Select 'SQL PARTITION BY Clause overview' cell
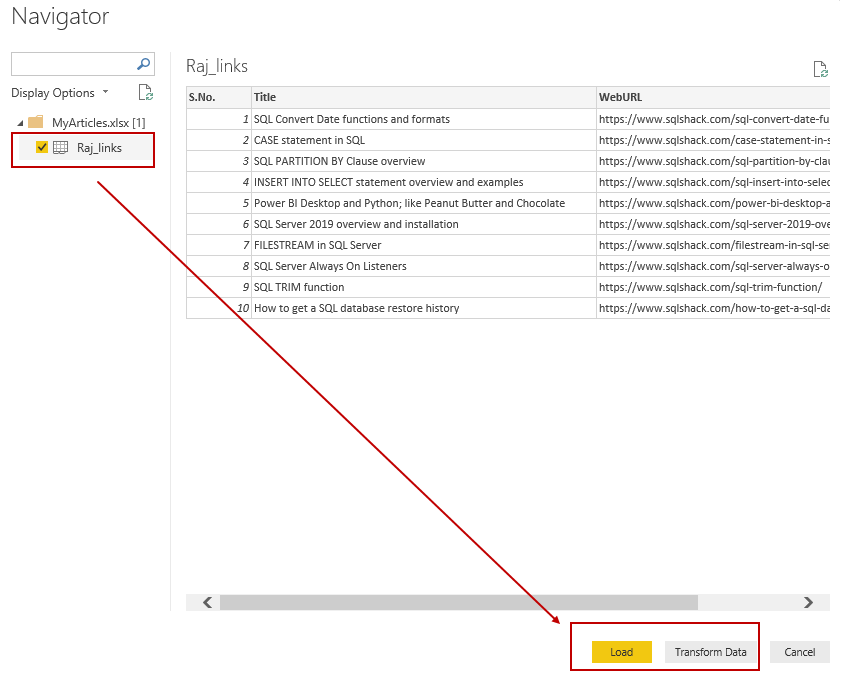The width and height of the screenshot is (846, 677). [x=424, y=161]
